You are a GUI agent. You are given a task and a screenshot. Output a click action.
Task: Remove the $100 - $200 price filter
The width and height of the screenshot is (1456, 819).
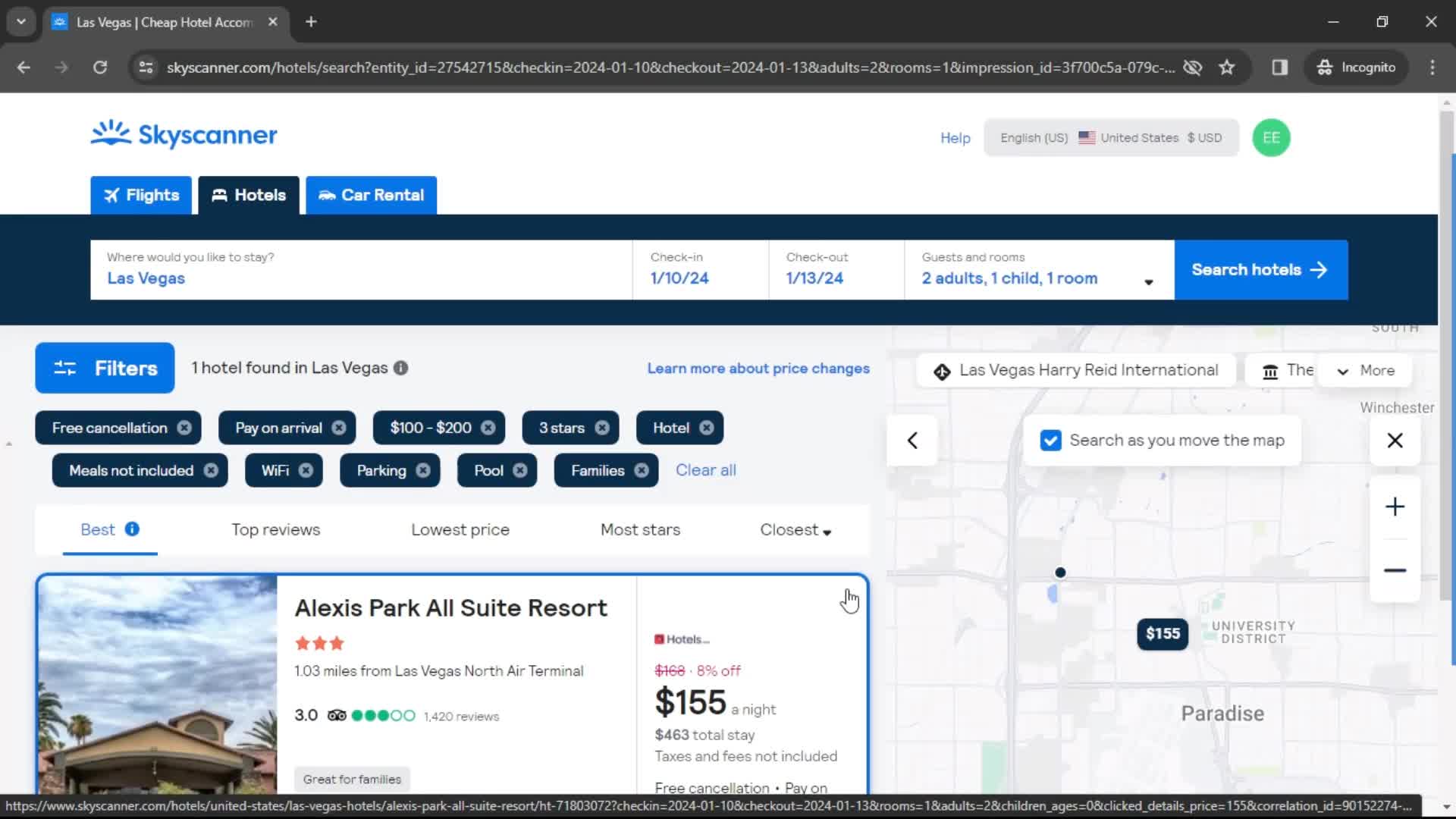(x=488, y=428)
